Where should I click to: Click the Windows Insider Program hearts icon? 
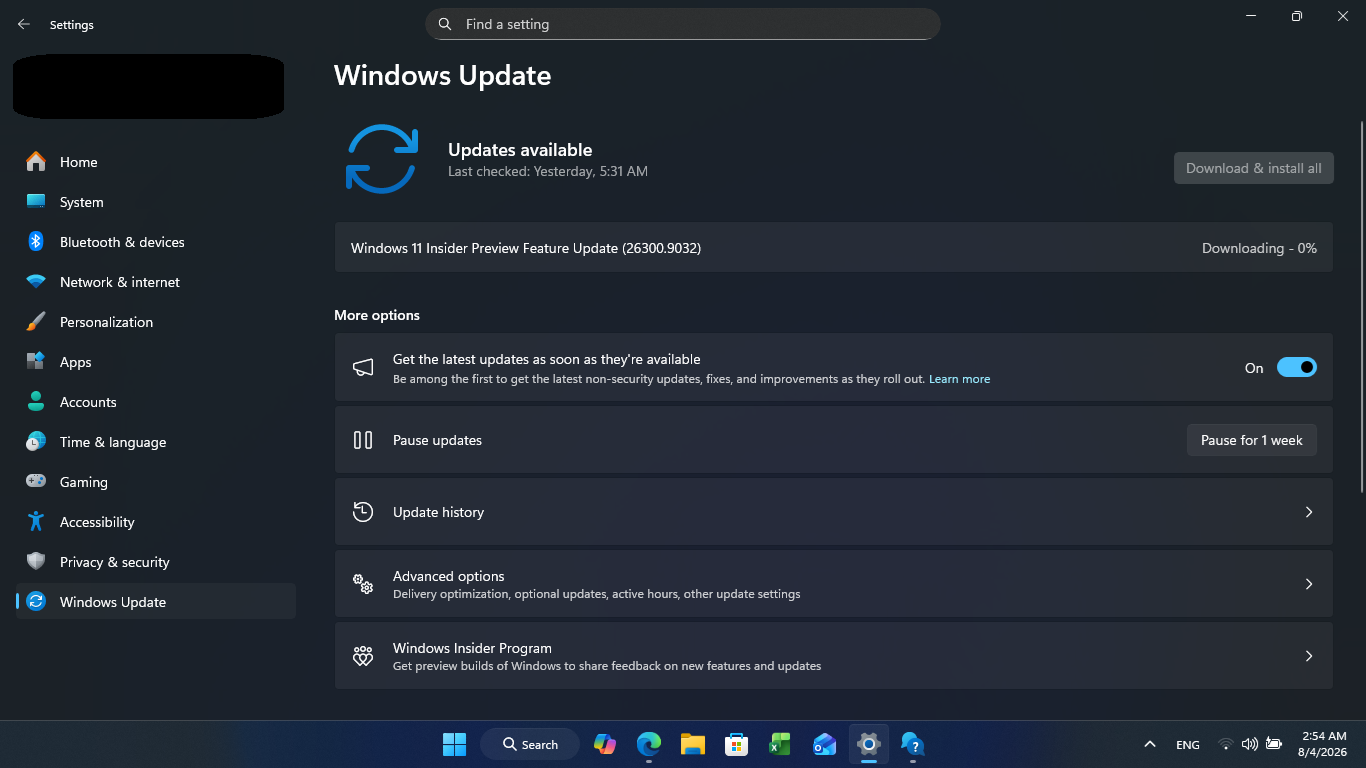coord(363,656)
